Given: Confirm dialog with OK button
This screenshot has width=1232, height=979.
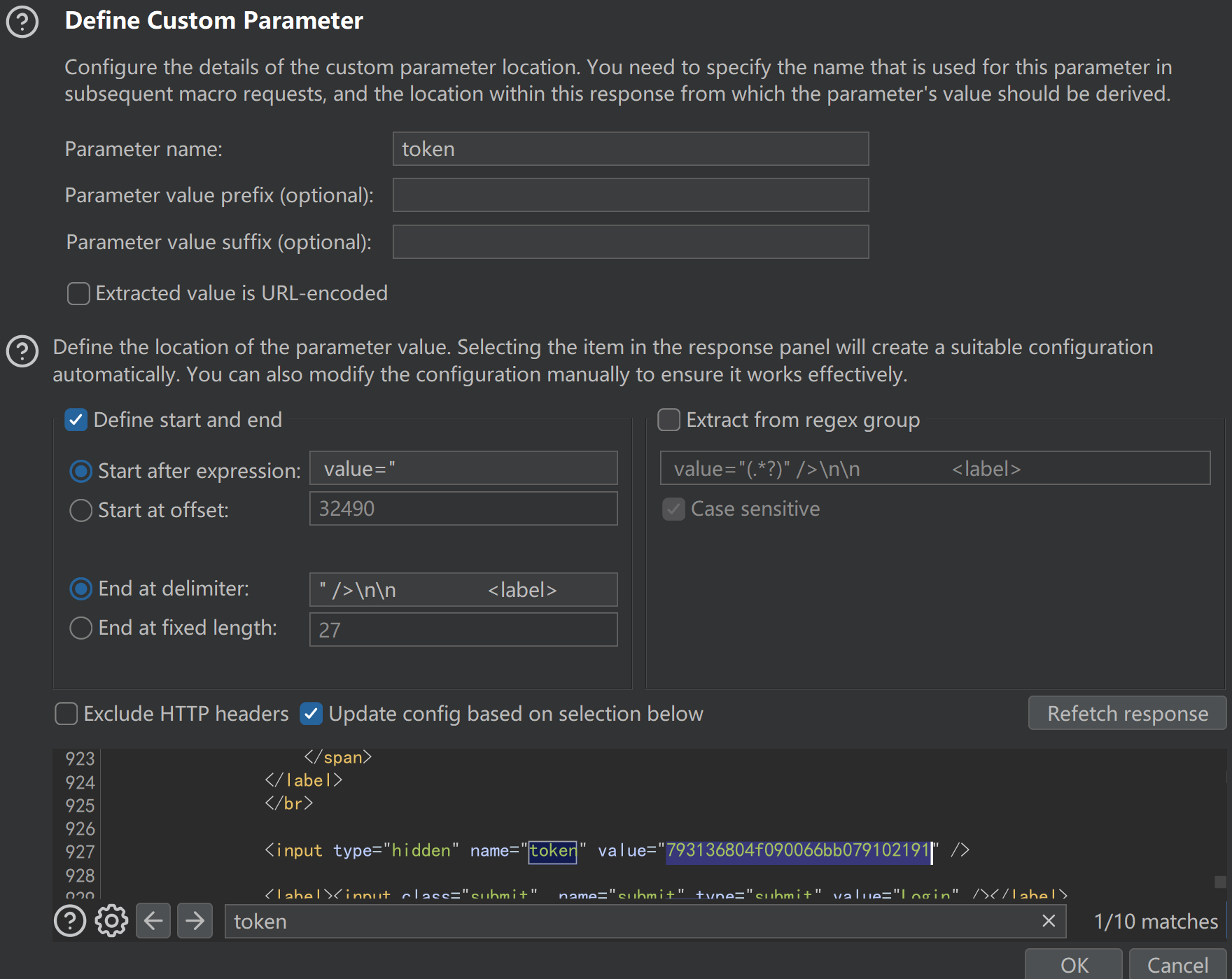Looking at the screenshot, I should [1074, 965].
